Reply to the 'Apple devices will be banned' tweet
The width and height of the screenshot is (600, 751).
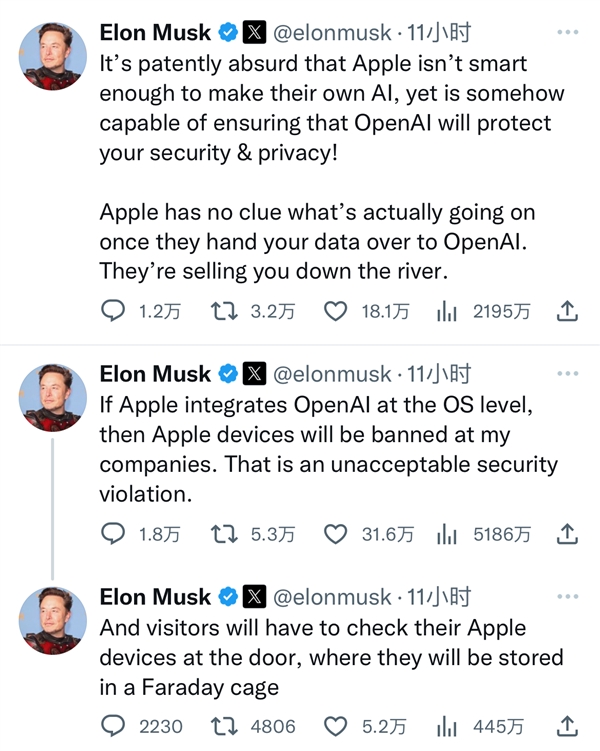[114, 535]
